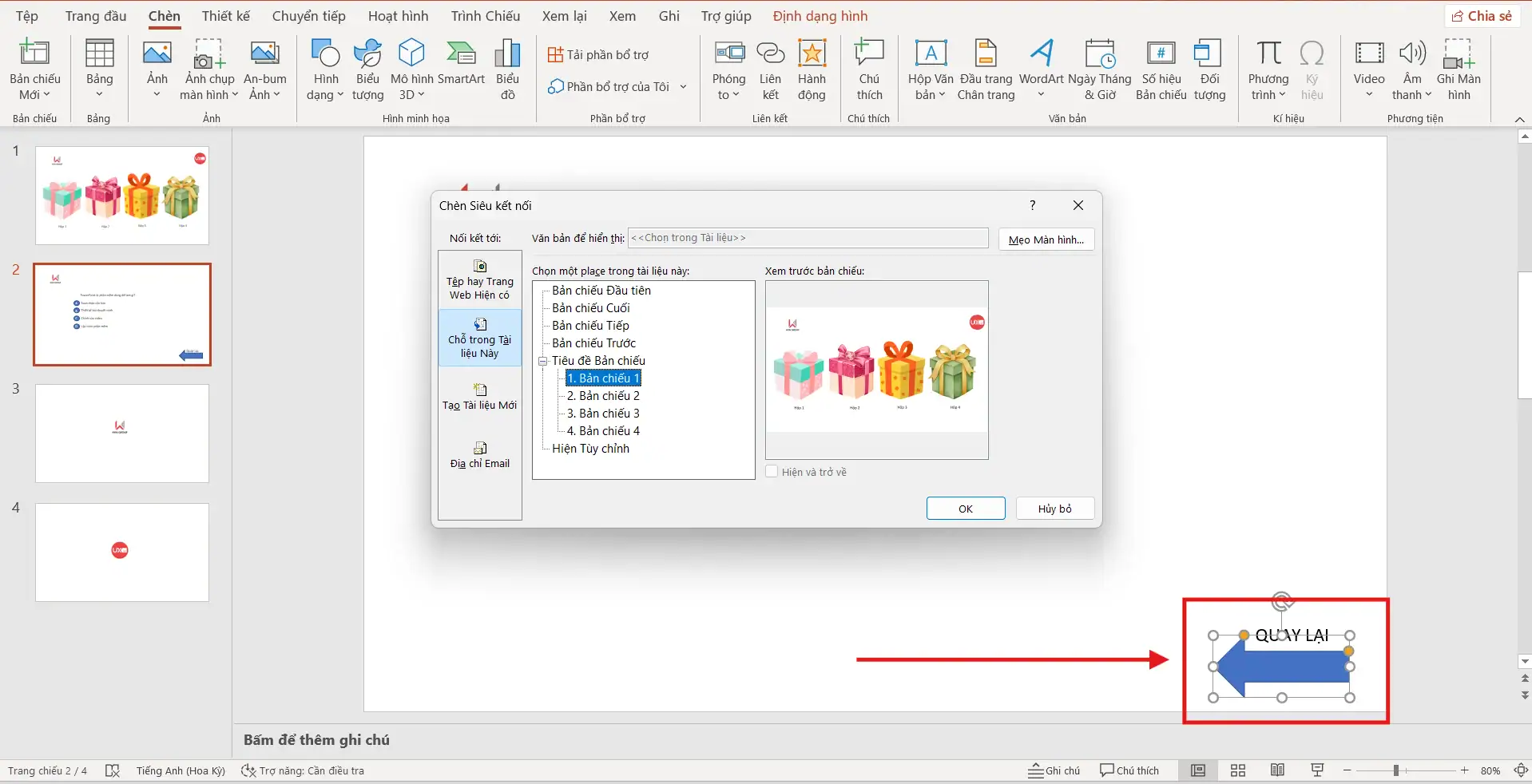1532x784 pixels.
Task: Select Địa chỉ Email link type
Action: click(x=479, y=455)
